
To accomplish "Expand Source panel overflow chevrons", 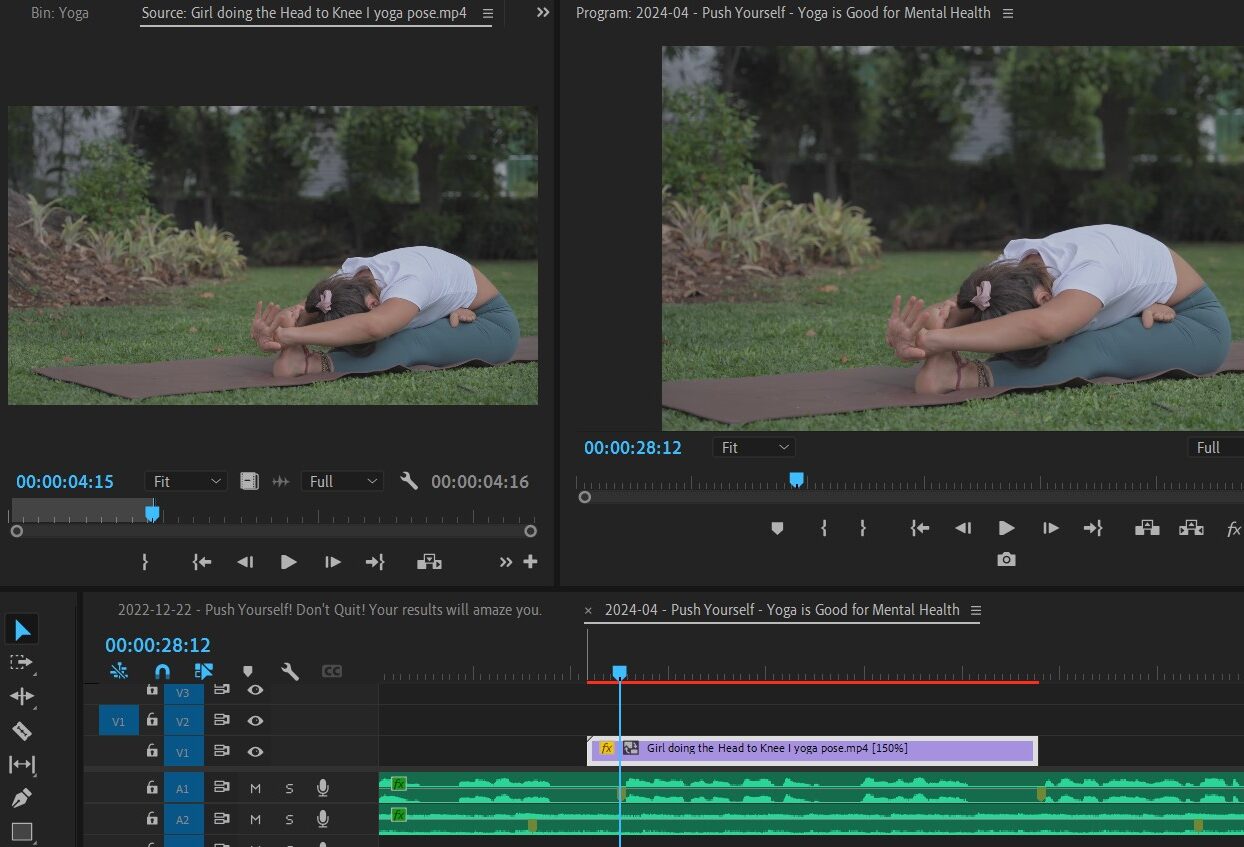I will click(543, 13).
